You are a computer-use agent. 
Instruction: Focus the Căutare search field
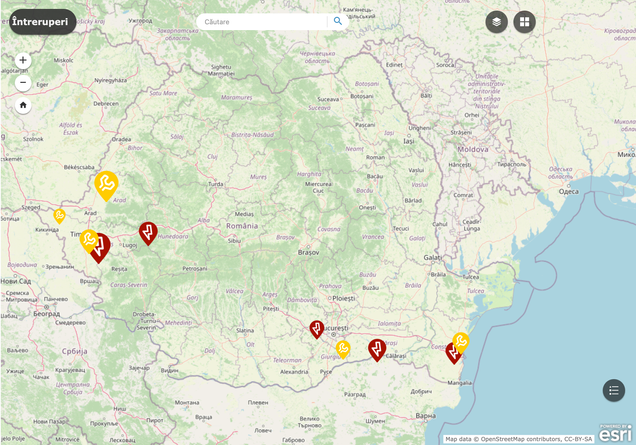click(264, 21)
